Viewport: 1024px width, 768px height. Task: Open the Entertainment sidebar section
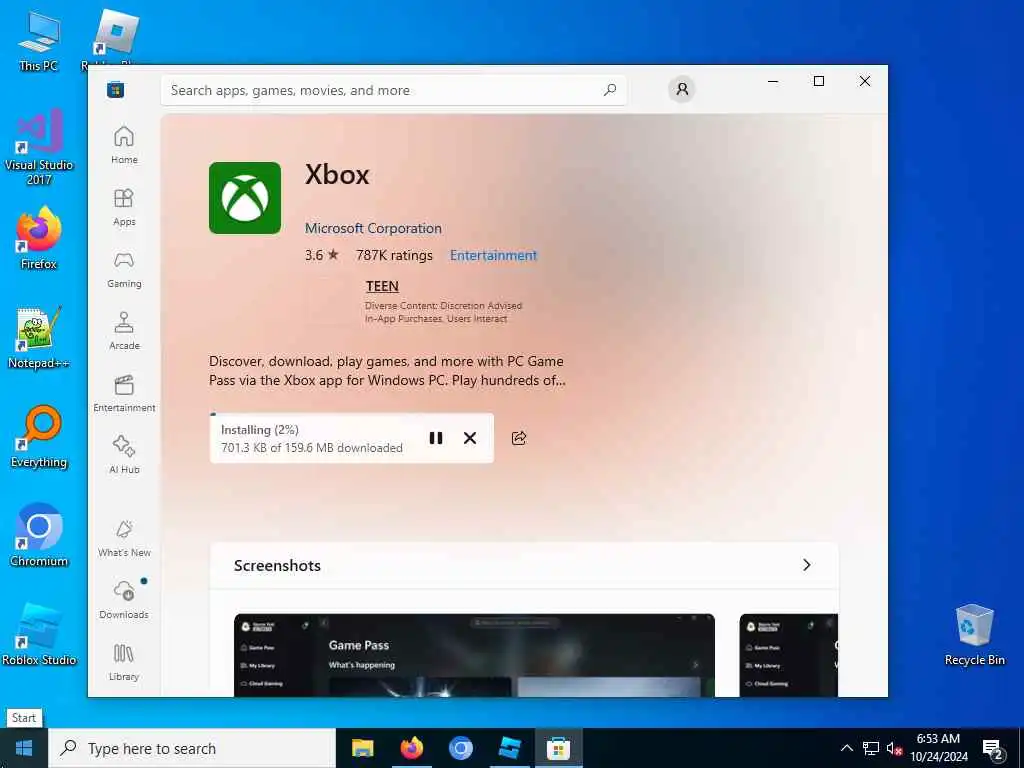[x=124, y=393]
